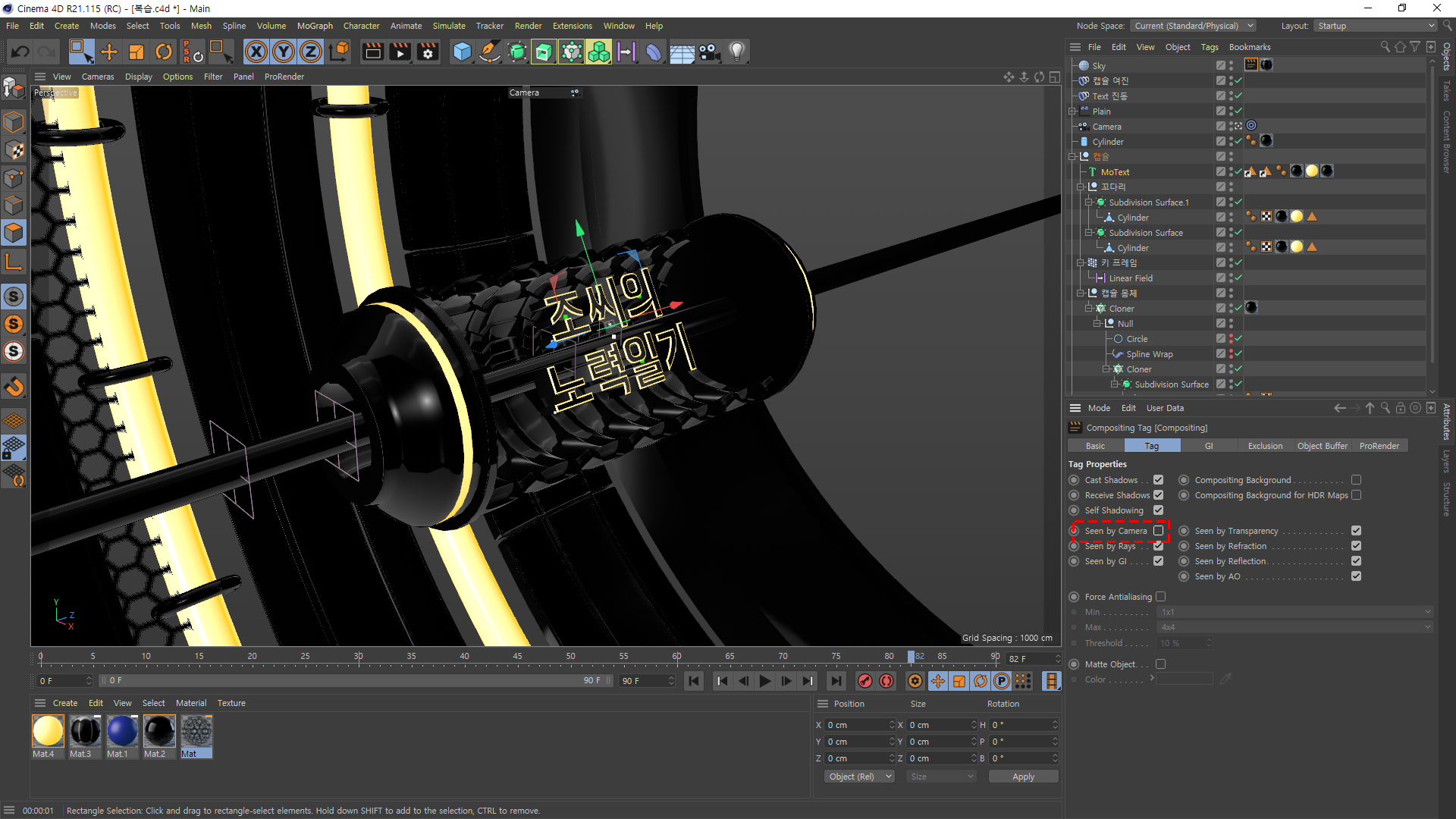Uncheck the Cast Shadows checkbox
Viewport: 1456px width, 819px height.
(1158, 480)
